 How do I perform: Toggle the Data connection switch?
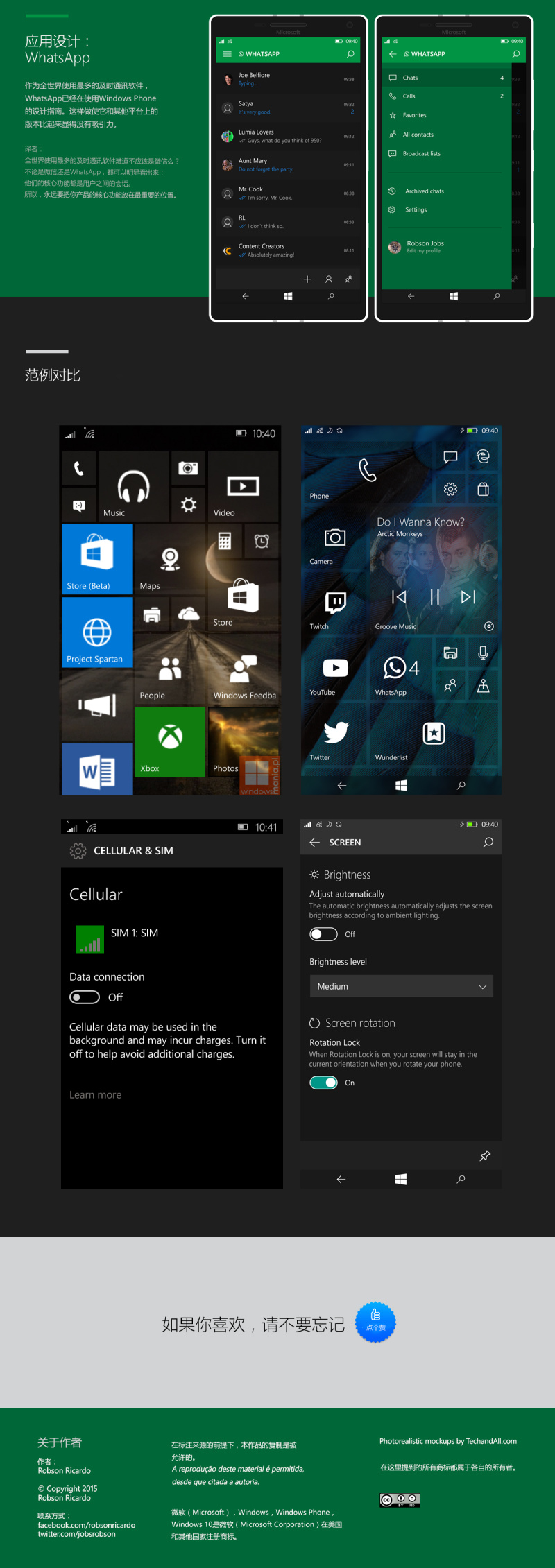(x=85, y=997)
